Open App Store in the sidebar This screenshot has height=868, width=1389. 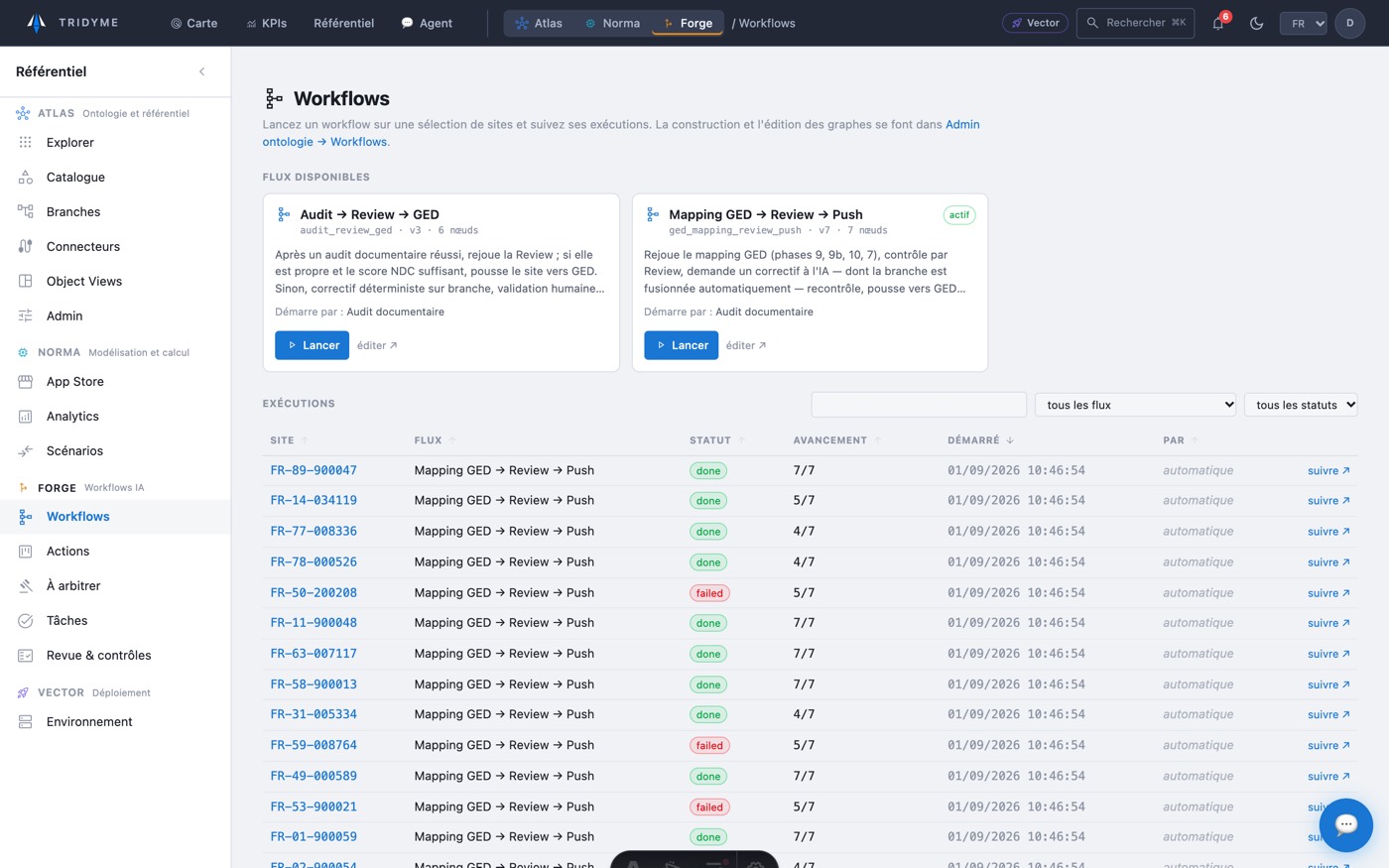coord(115,381)
